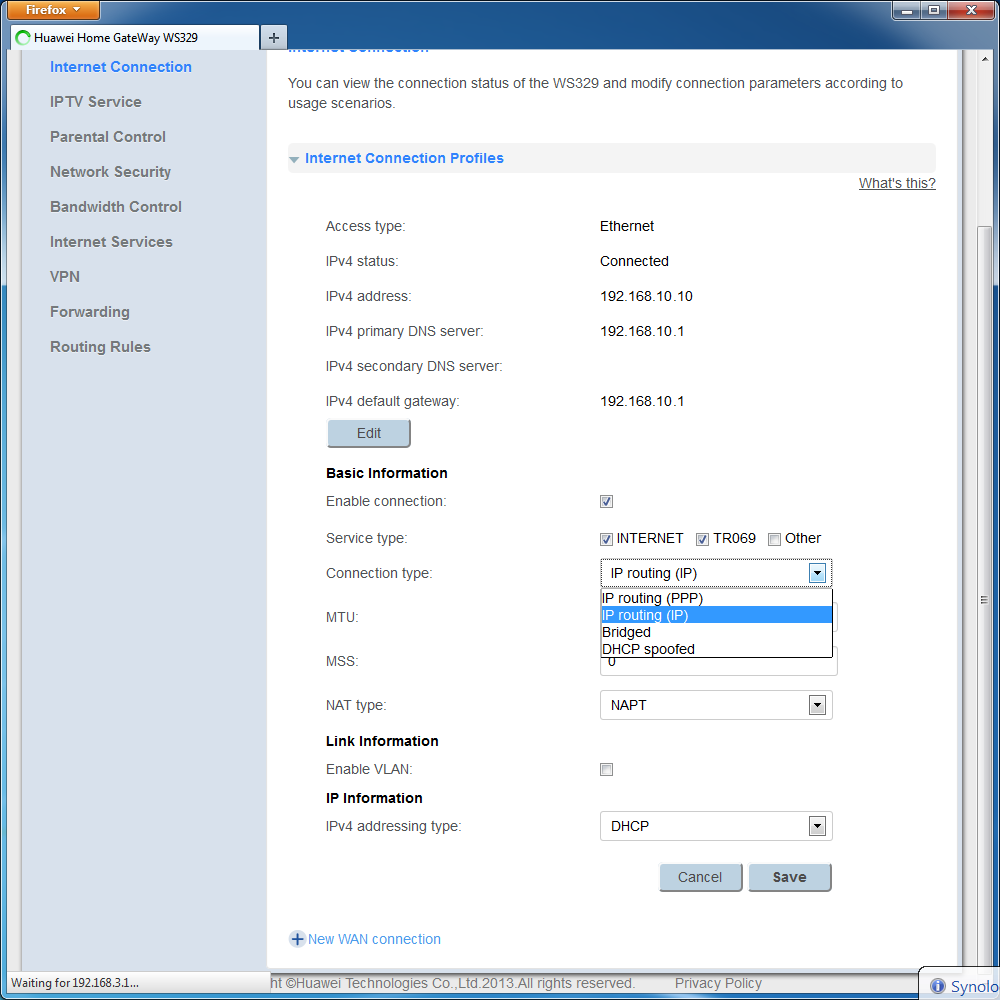
Task: Open Routing Rules page
Action: pyautogui.click(x=100, y=347)
